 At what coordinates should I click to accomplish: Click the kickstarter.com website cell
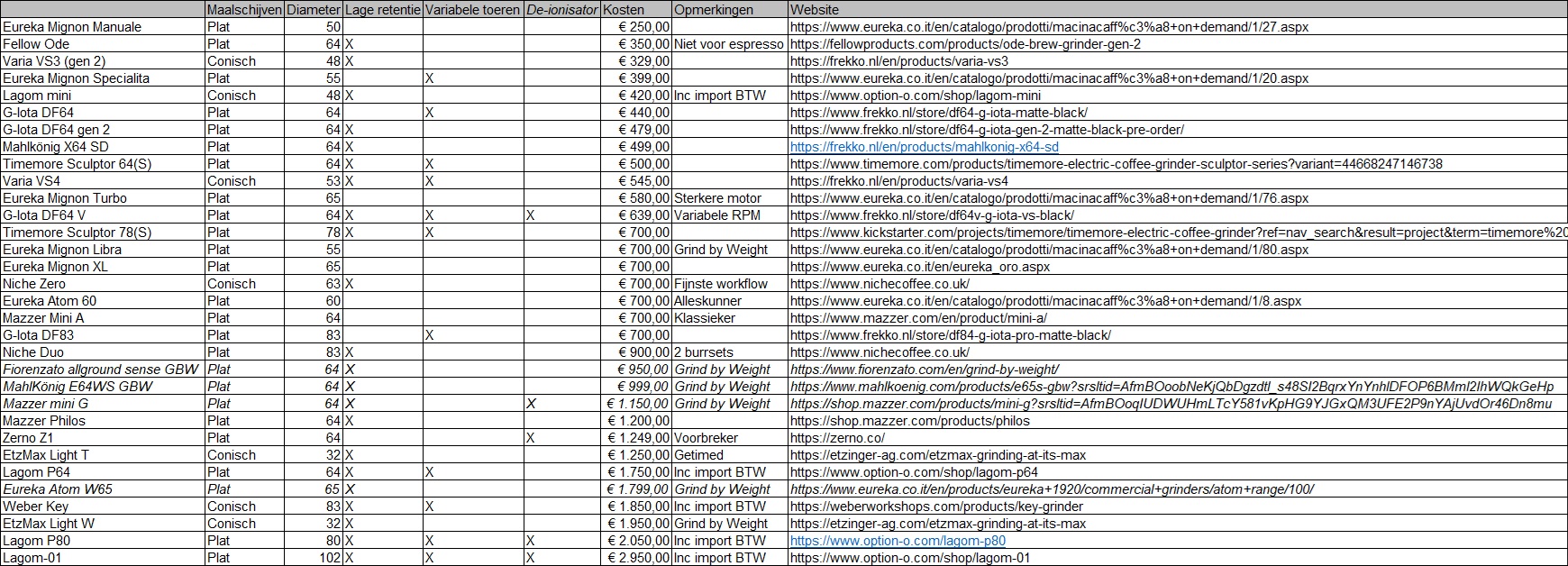point(1178,233)
